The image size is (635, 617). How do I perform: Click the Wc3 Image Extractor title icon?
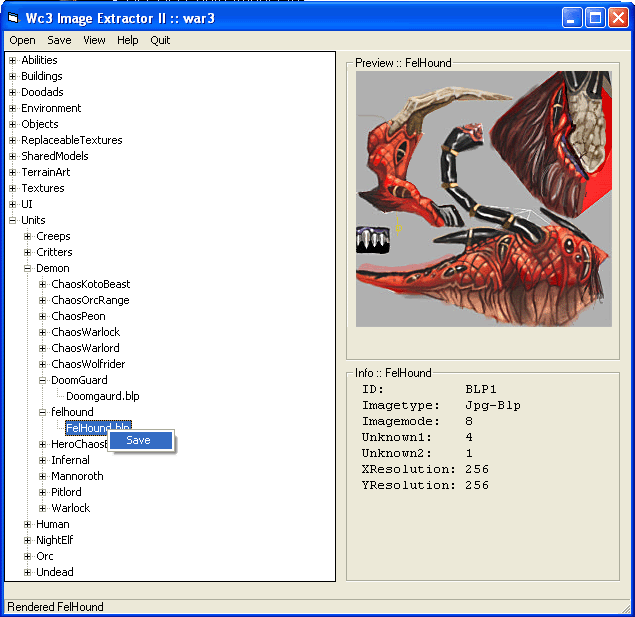[14, 18]
